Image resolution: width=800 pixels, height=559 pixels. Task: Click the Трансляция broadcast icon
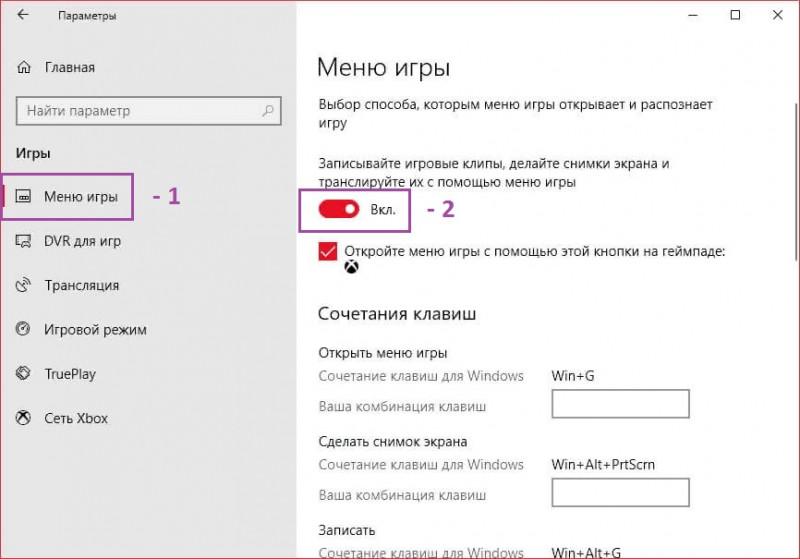[x=23, y=285]
